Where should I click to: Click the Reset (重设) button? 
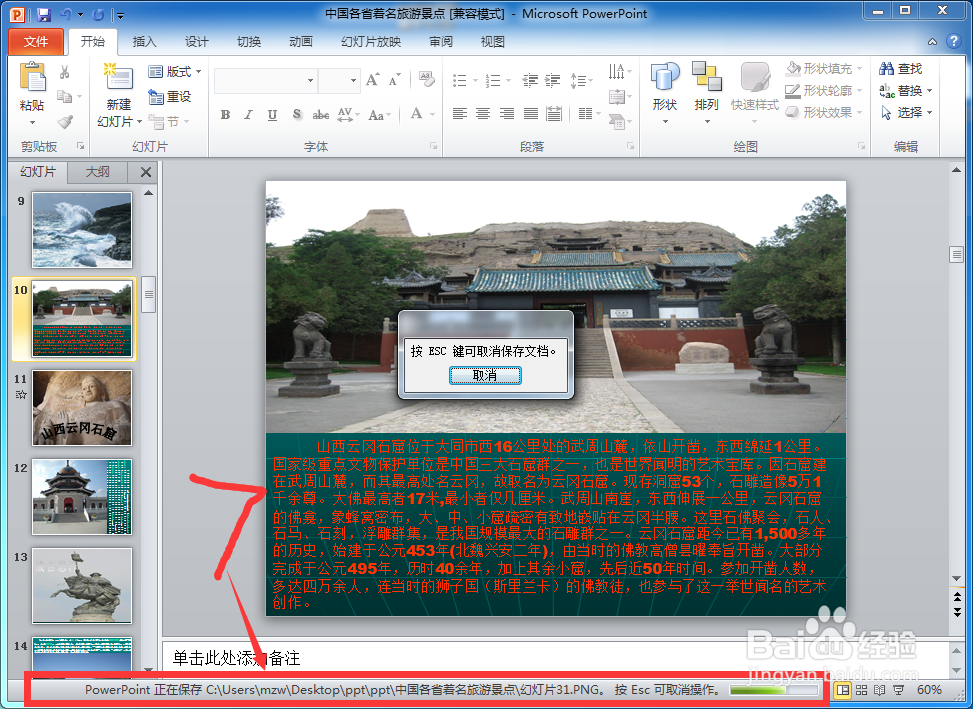point(170,97)
